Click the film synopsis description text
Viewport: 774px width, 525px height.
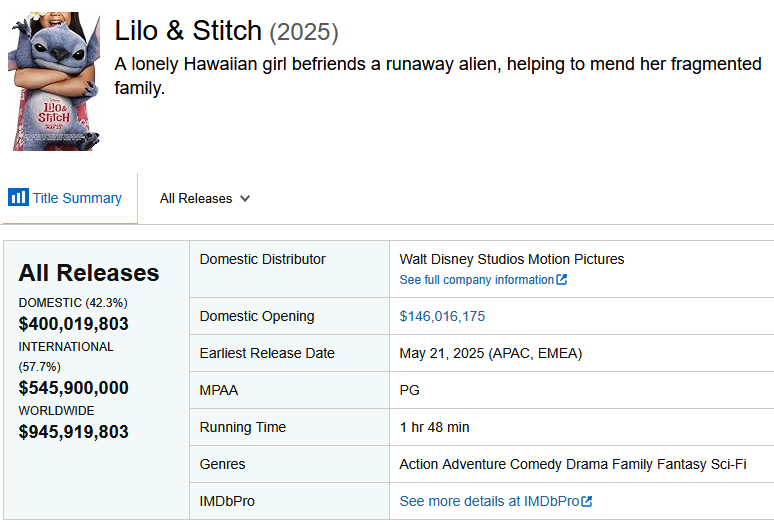(438, 76)
